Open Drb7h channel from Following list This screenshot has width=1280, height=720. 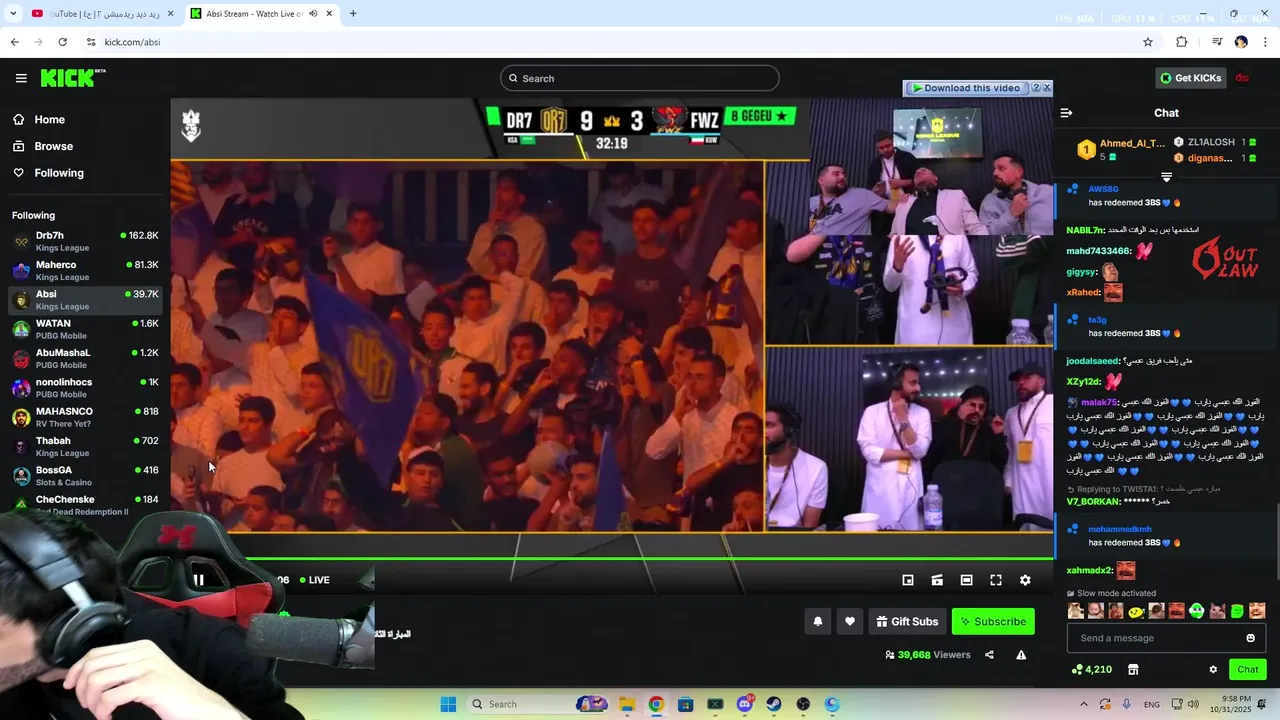pyautogui.click(x=85, y=241)
